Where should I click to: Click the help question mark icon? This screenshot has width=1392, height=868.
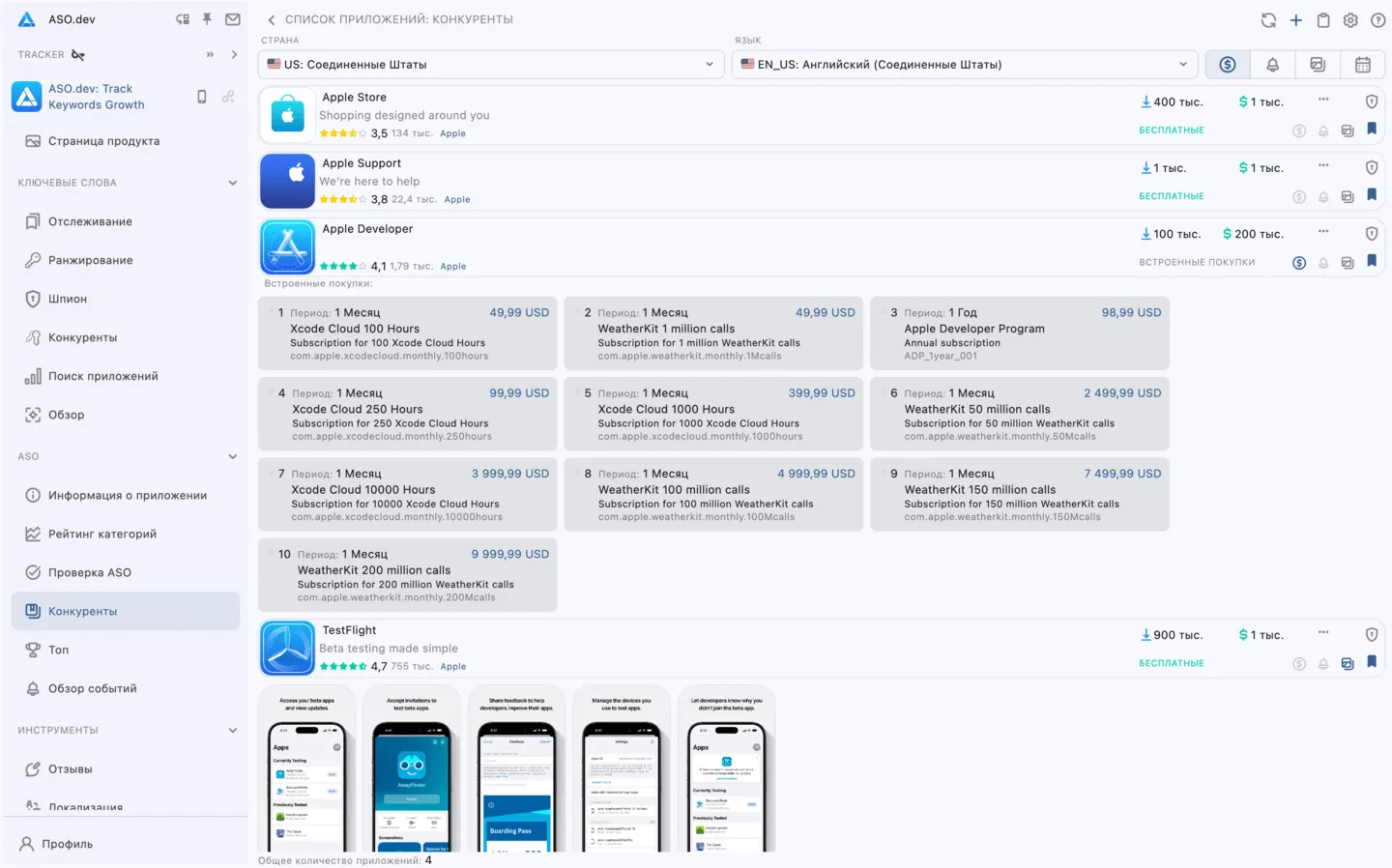(x=1377, y=20)
